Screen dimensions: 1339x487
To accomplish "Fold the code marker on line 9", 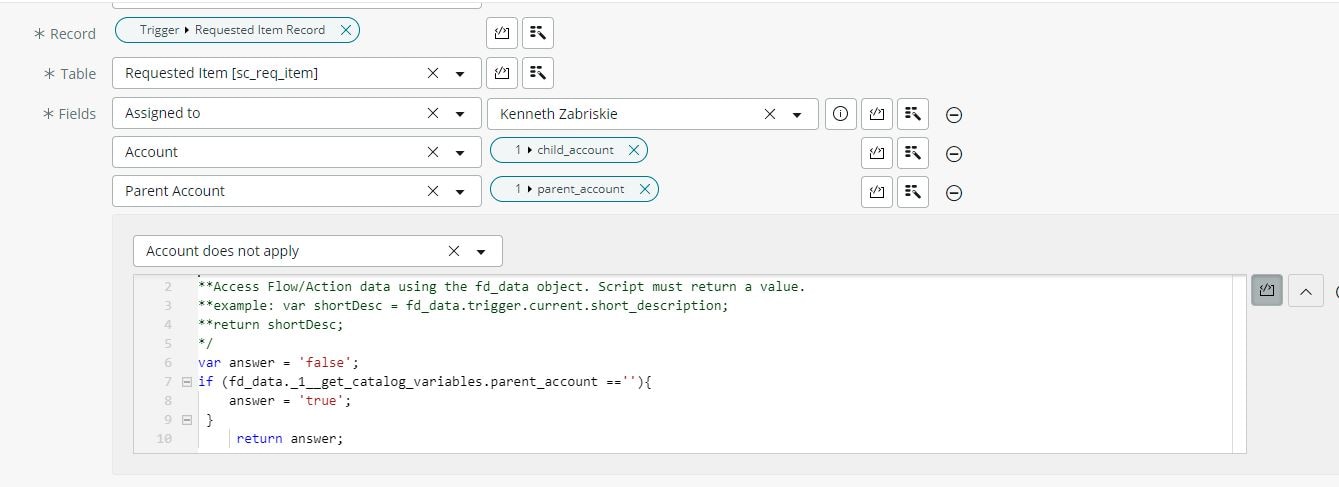I will pos(187,419).
